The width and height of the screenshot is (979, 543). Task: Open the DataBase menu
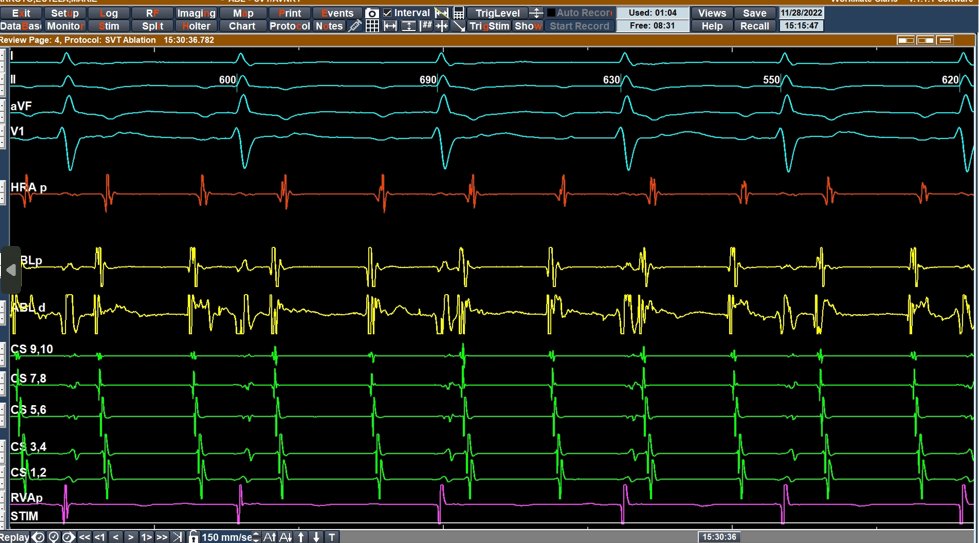tap(21, 26)
